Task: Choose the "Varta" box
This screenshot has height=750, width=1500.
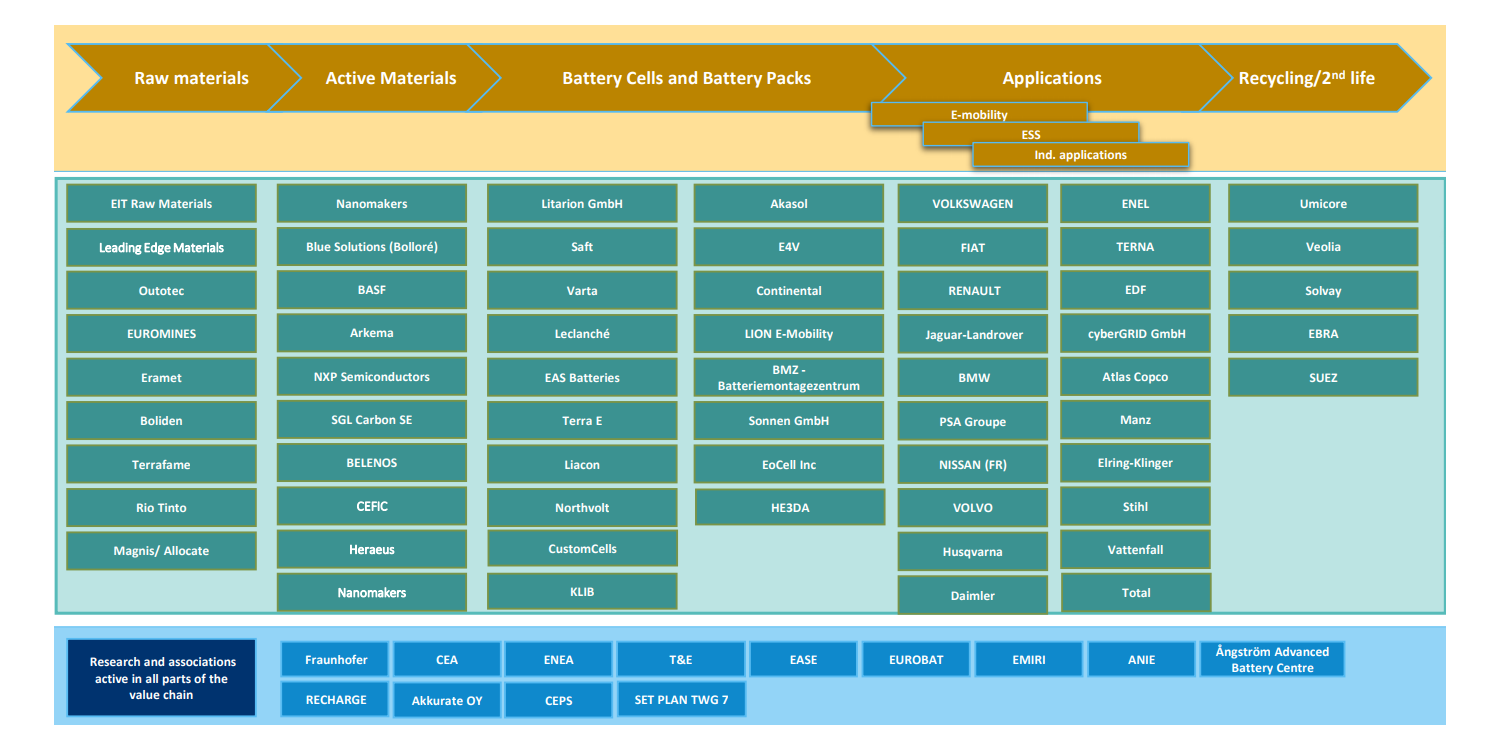Action: [x=582, y=291]
